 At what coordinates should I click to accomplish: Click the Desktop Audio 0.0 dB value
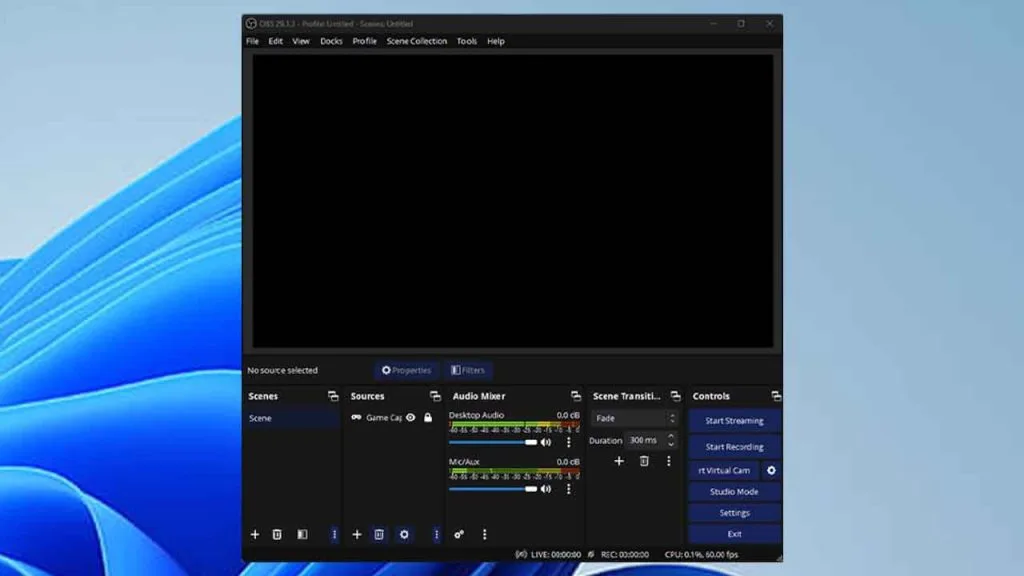tap(568, 415)
